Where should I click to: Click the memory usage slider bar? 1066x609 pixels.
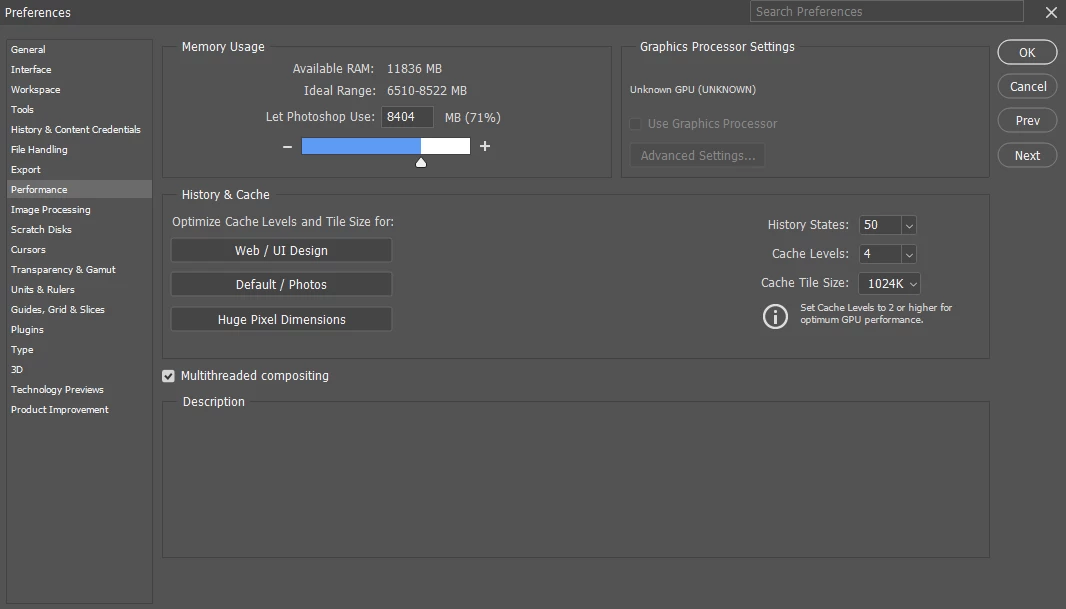click(385, 146)
